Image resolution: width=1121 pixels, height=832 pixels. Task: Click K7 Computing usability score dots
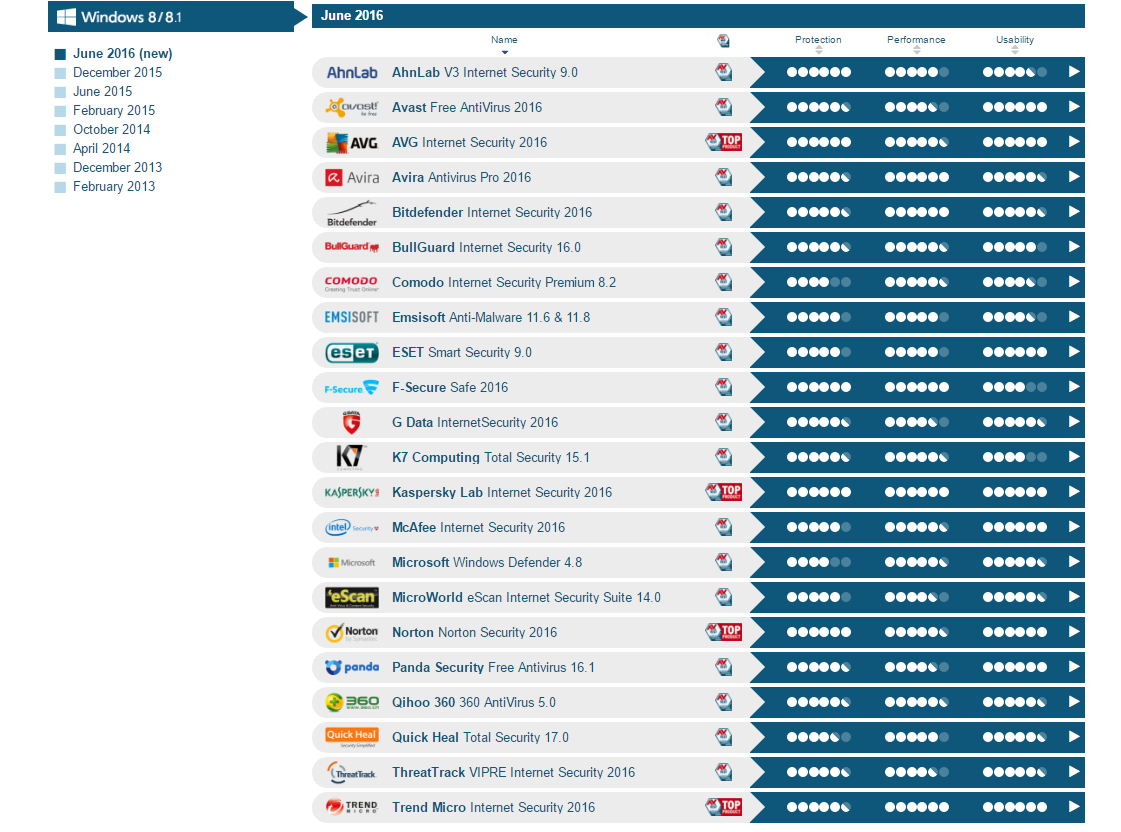1014,457
